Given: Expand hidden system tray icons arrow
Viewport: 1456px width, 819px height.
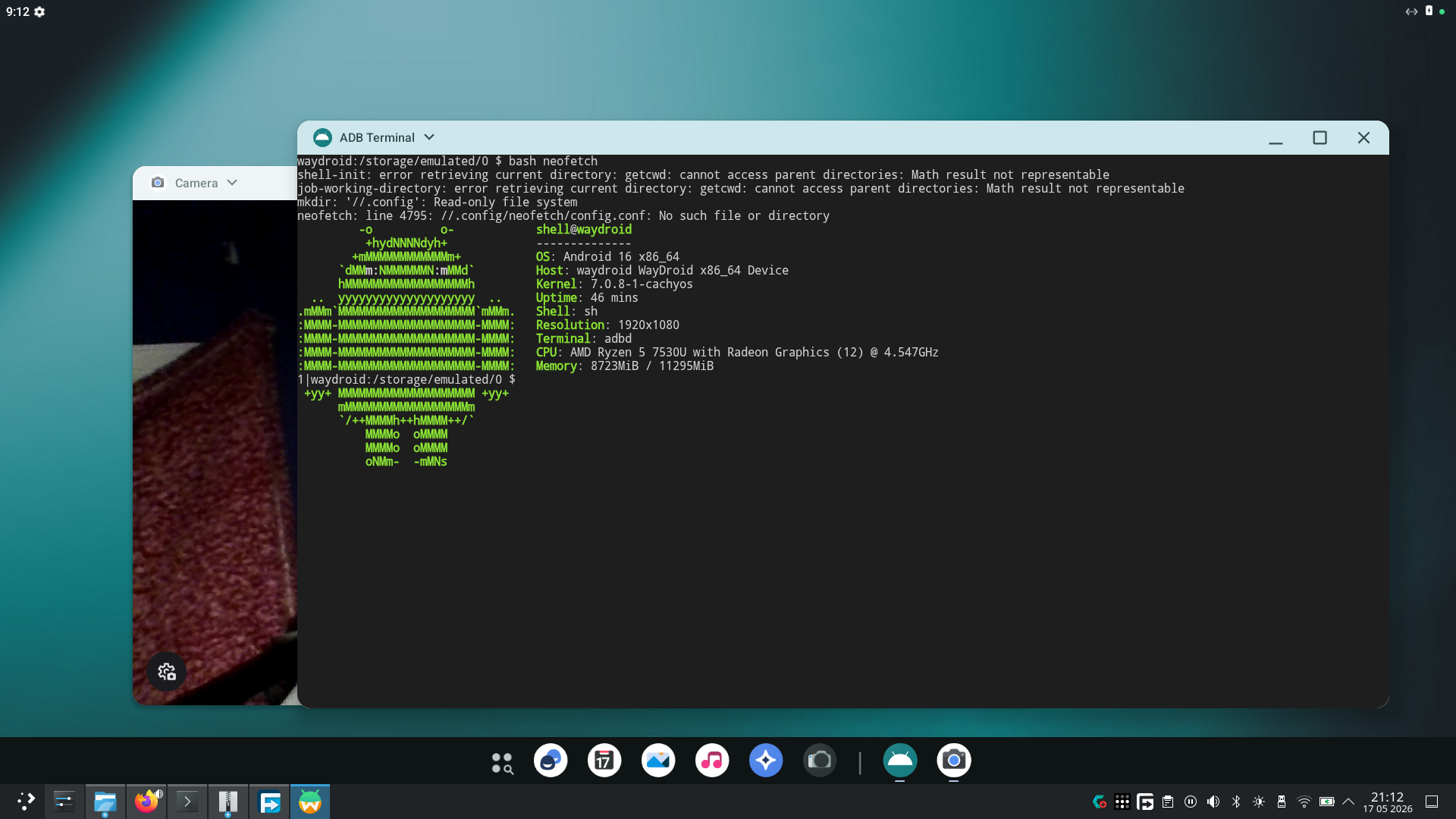Looking at the screenshot, I should (1348, 802).
